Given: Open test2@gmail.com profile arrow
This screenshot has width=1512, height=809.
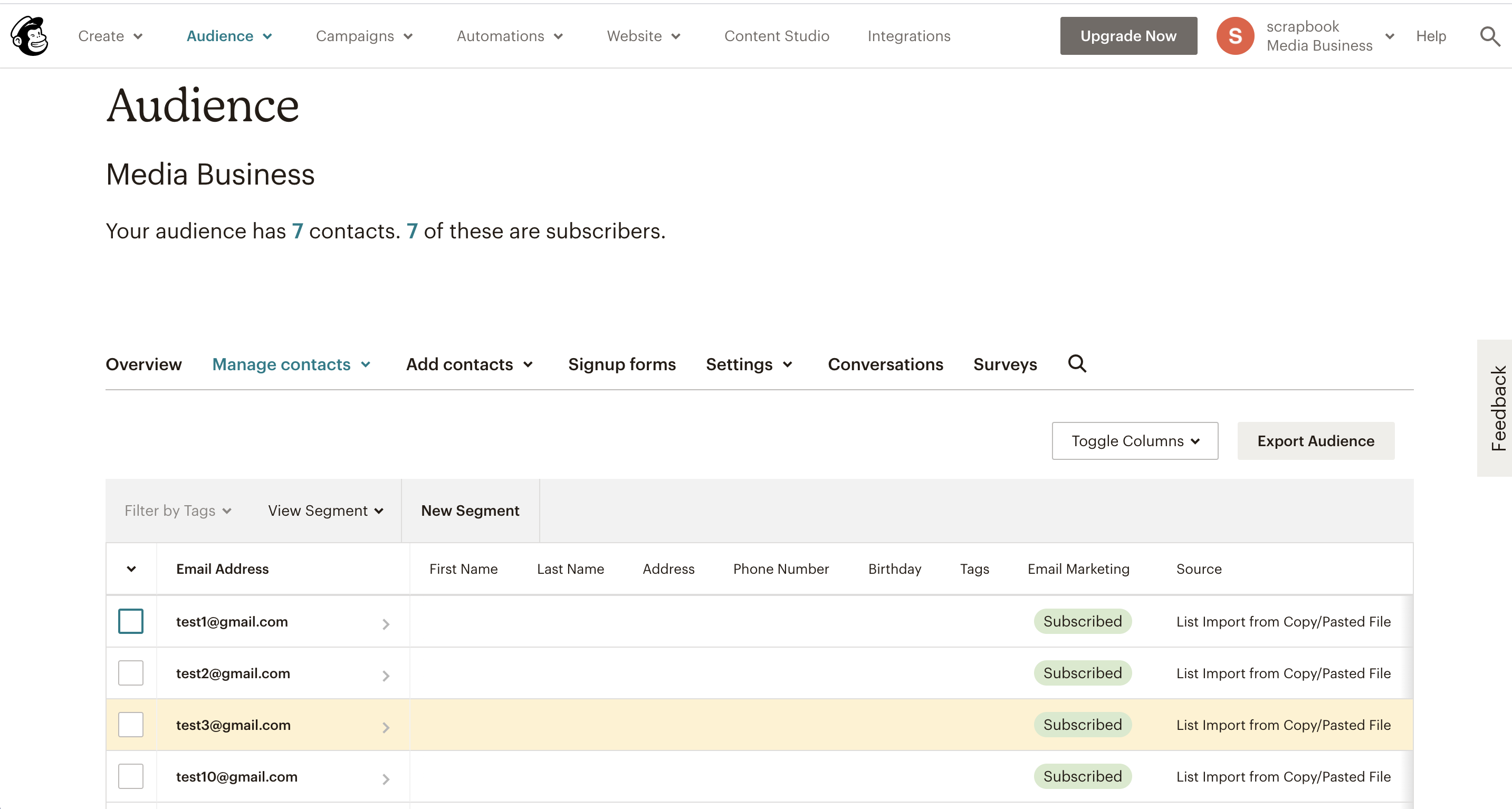Looking at the screenshot, I should pyautogui.click(x=386, y=675).
